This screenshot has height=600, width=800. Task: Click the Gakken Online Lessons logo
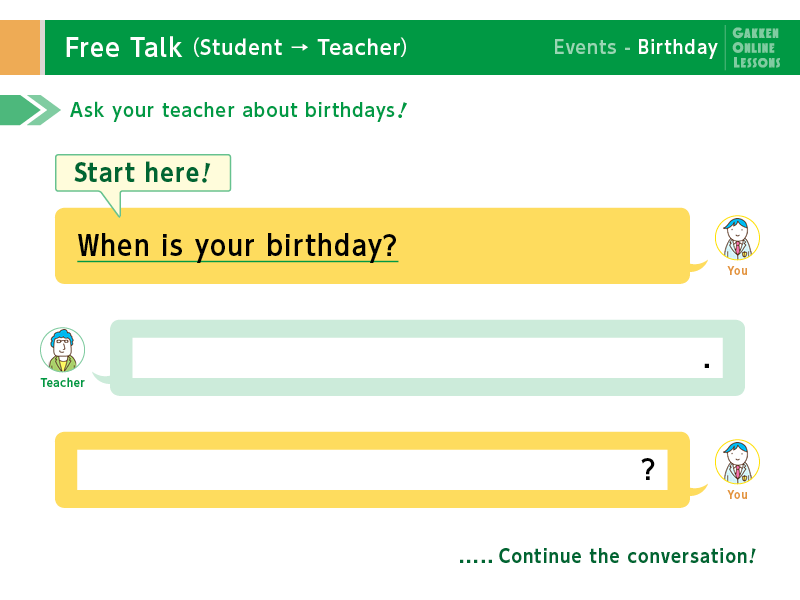pyautogui.click(x=756, y=48)
